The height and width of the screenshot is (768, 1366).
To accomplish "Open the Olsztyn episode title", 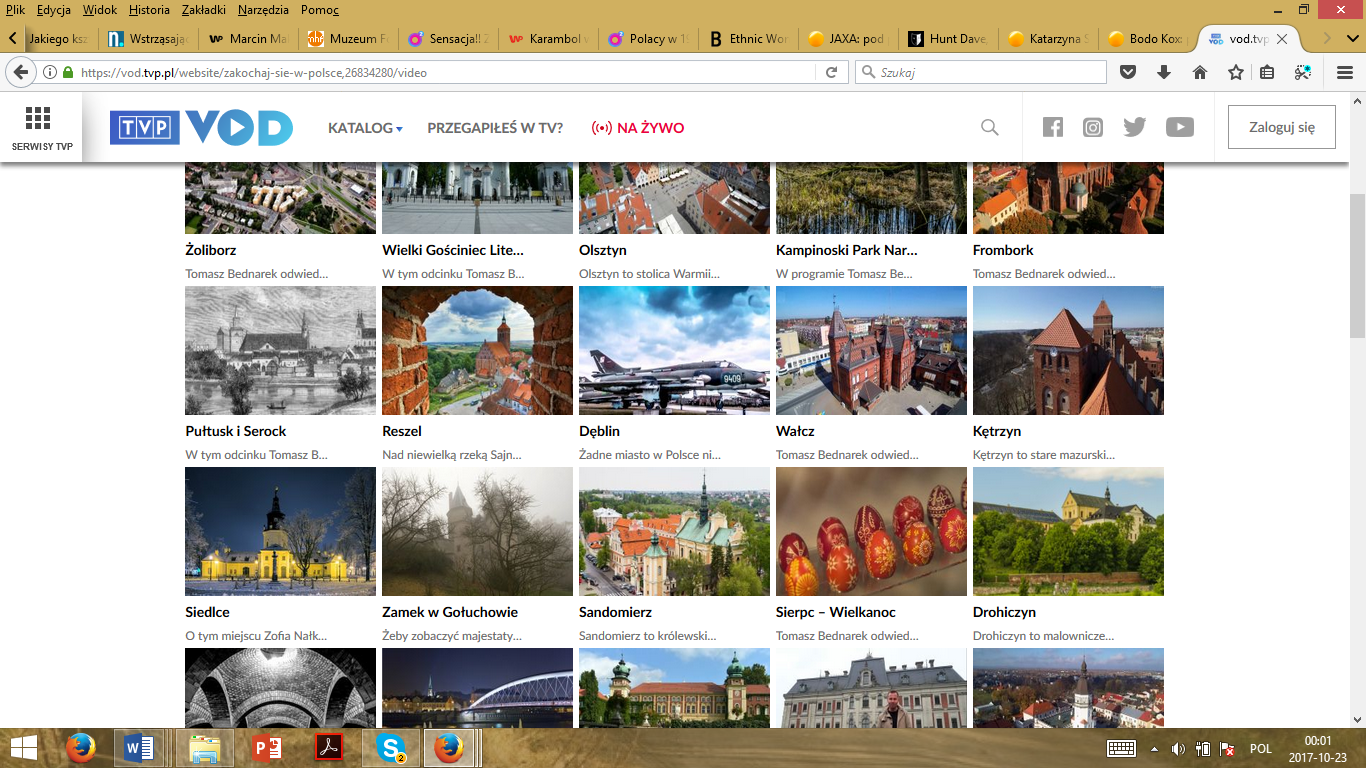I will click(603, 250).
